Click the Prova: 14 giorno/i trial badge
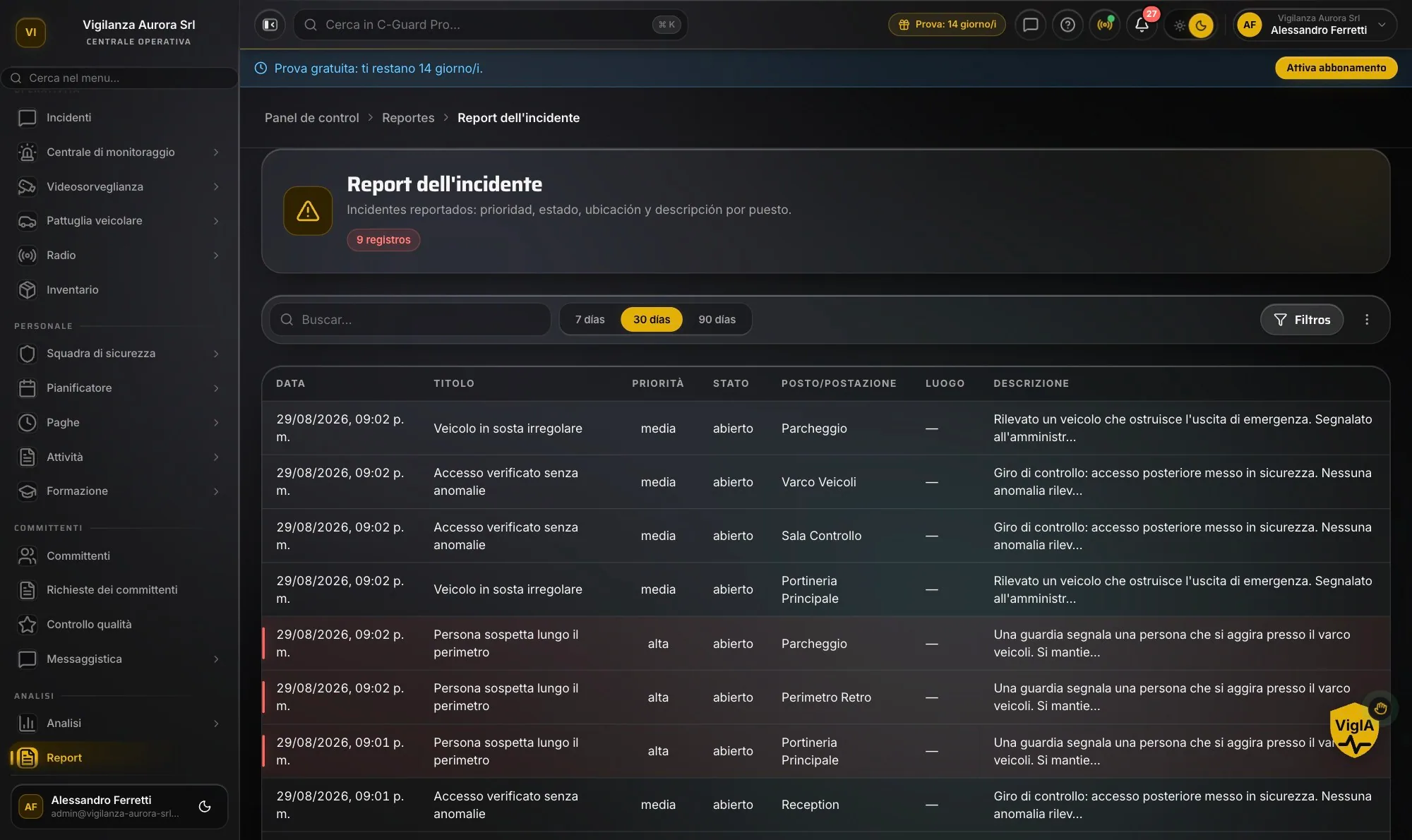 coord(947,25)
